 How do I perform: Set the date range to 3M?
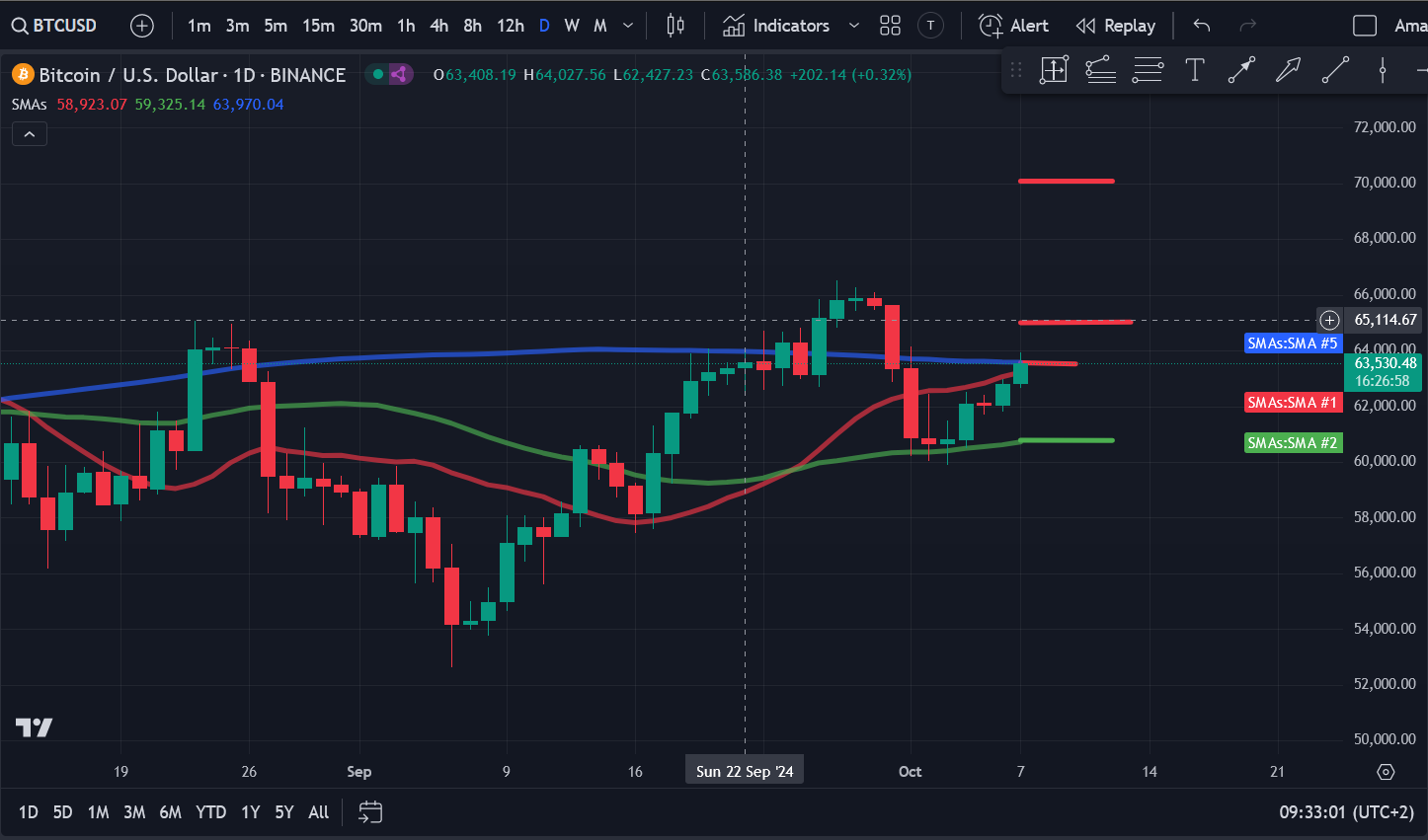(x=134, y=812)
